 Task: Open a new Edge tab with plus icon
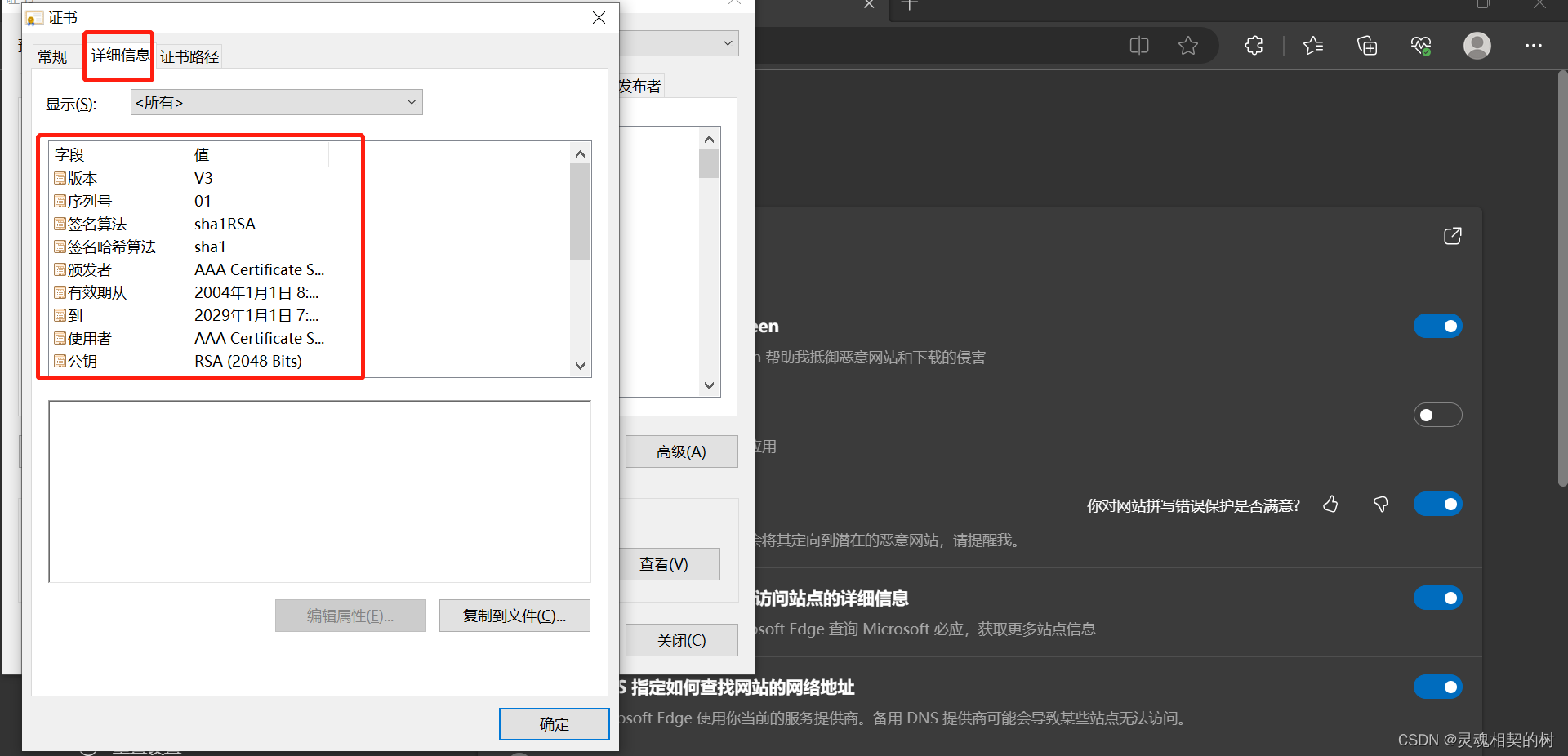coord(910,5)
